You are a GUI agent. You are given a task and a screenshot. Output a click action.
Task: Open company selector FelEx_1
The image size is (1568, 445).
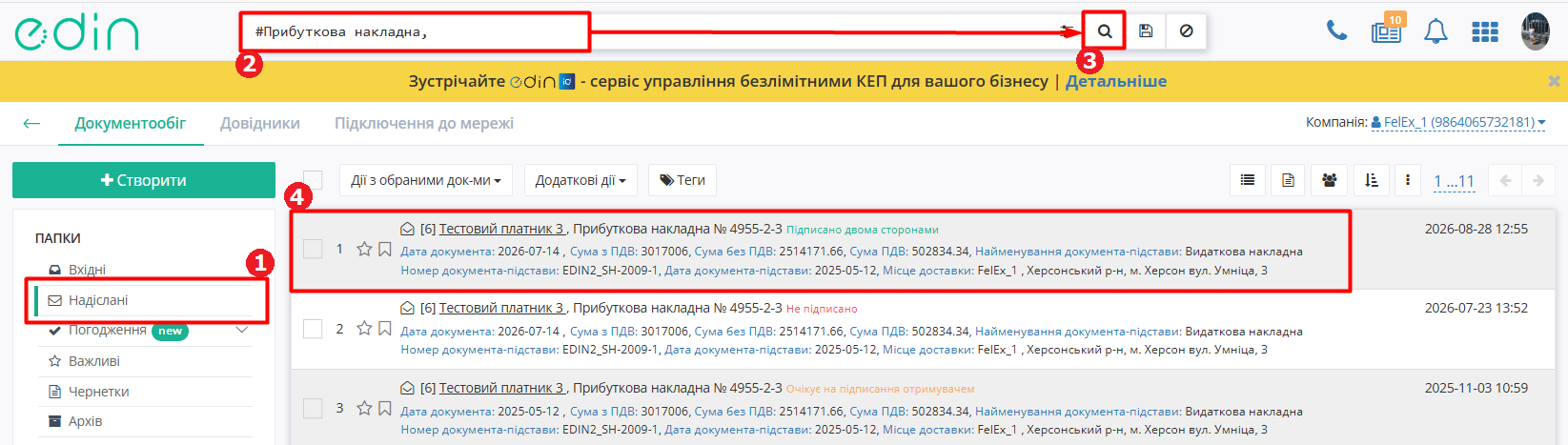[1458, 122]
